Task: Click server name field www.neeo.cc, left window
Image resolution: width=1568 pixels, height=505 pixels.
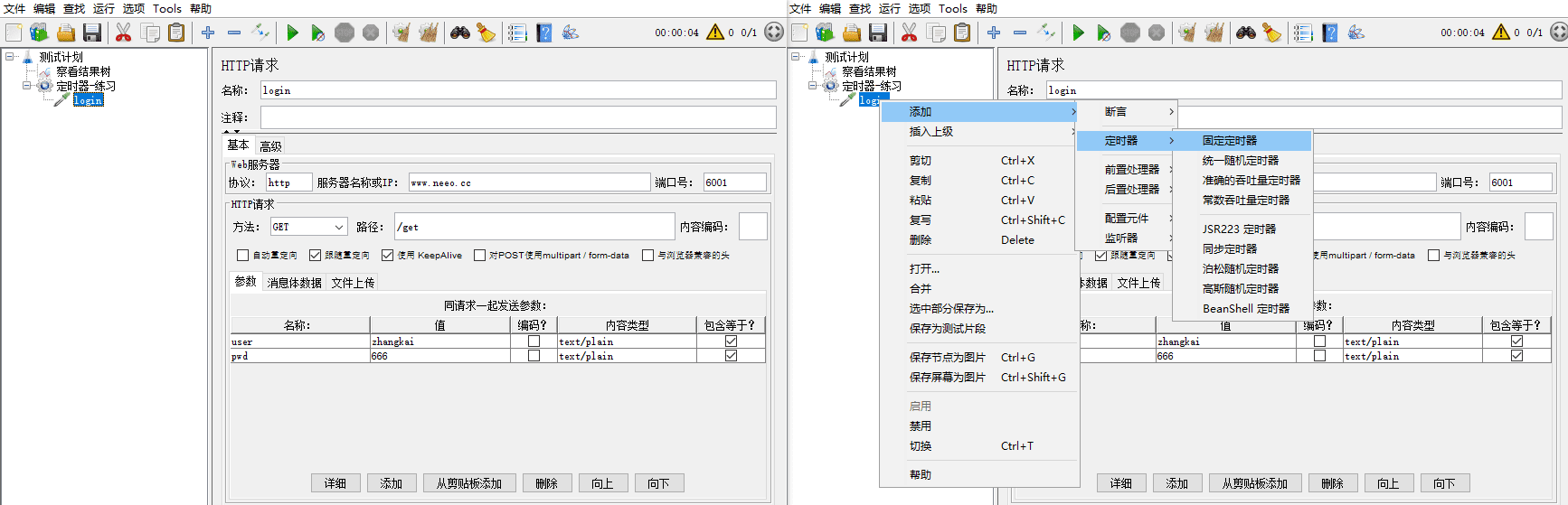Action: coord(530,182)
